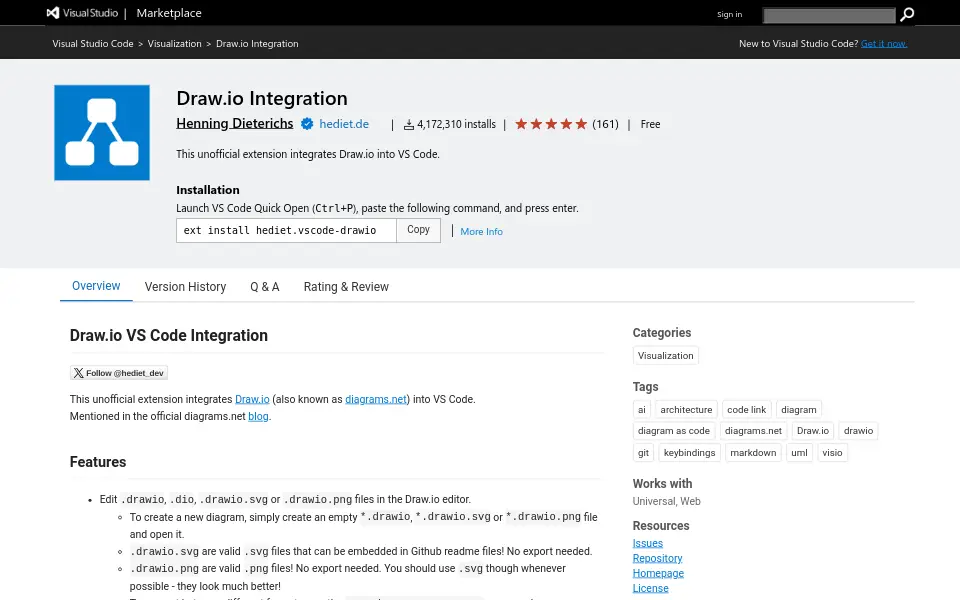Select the 'markdown' tag
Image resolution: width=960 pixels, height=600 pixels.
point(753,453)
